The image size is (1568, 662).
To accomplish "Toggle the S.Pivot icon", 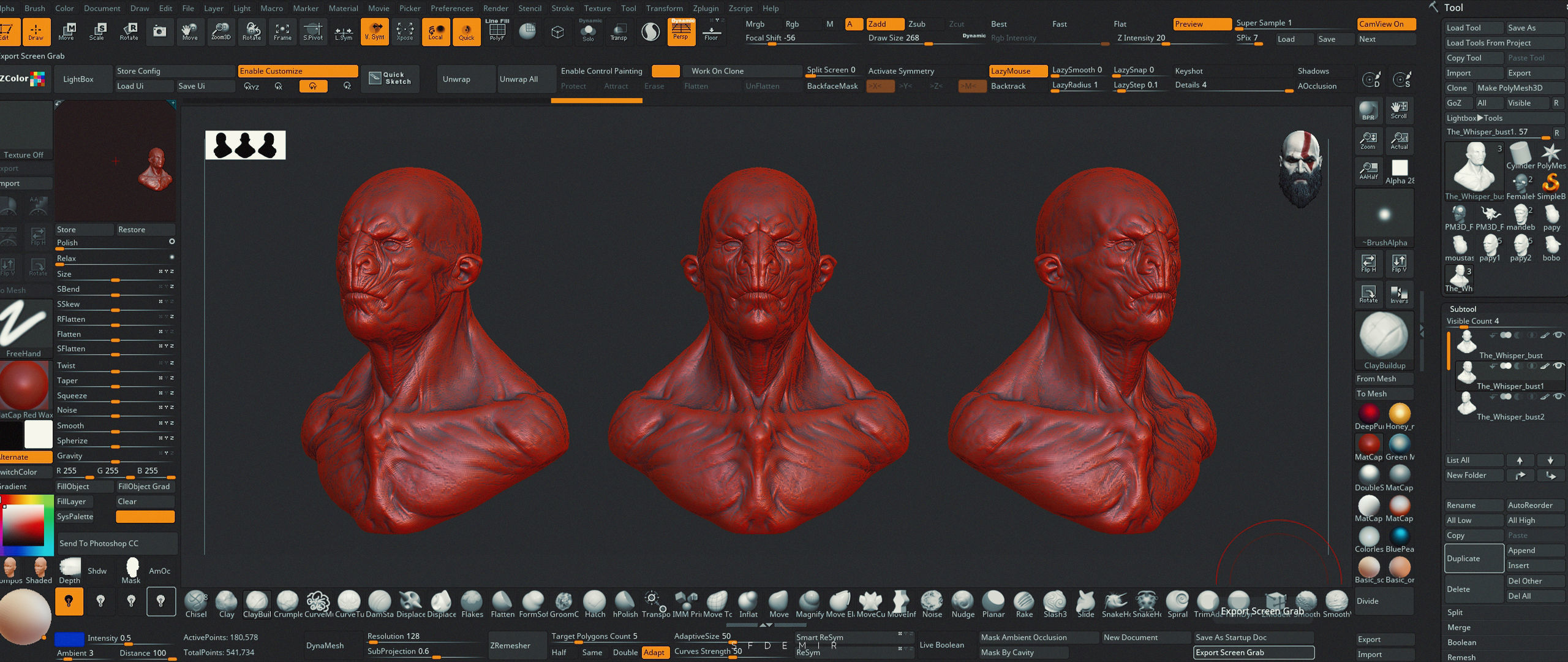I will 313,31.
